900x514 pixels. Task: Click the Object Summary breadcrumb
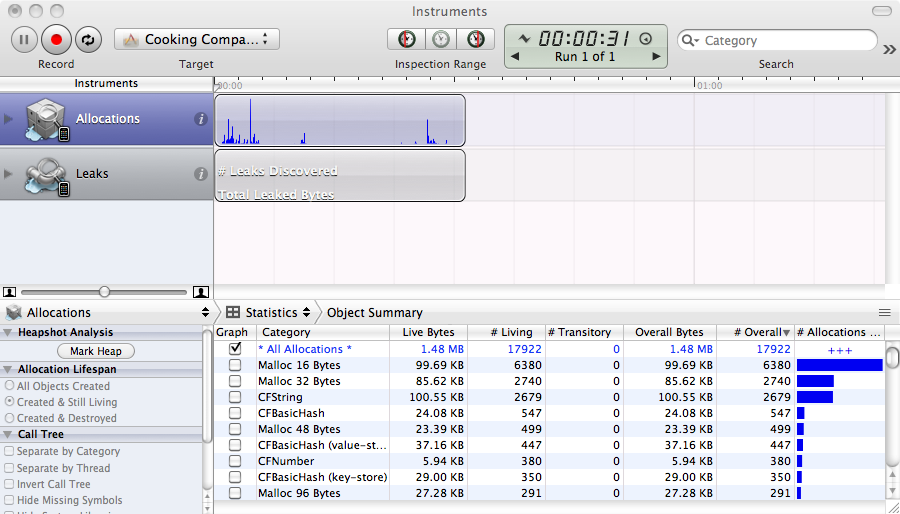click(x=375, y=313)
